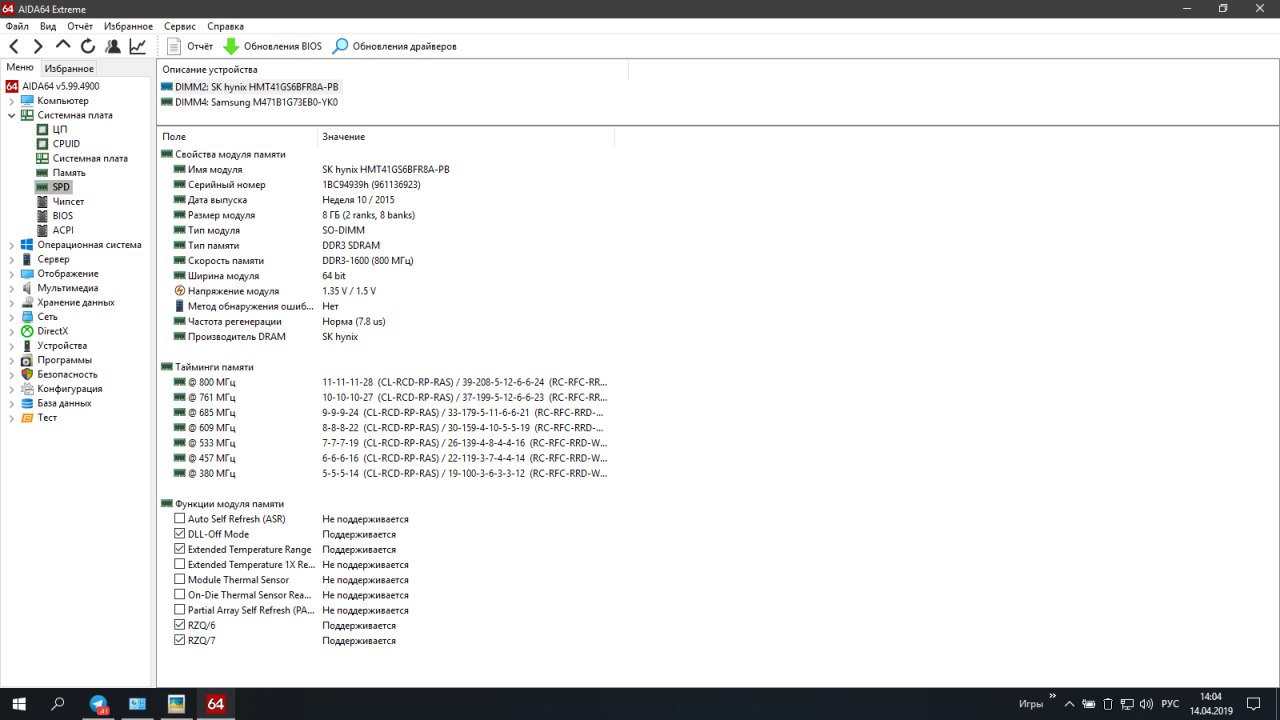The height and width of the screenshot is (720, 1280).
Task: Click the Значение column header
Action: [466, 136]
